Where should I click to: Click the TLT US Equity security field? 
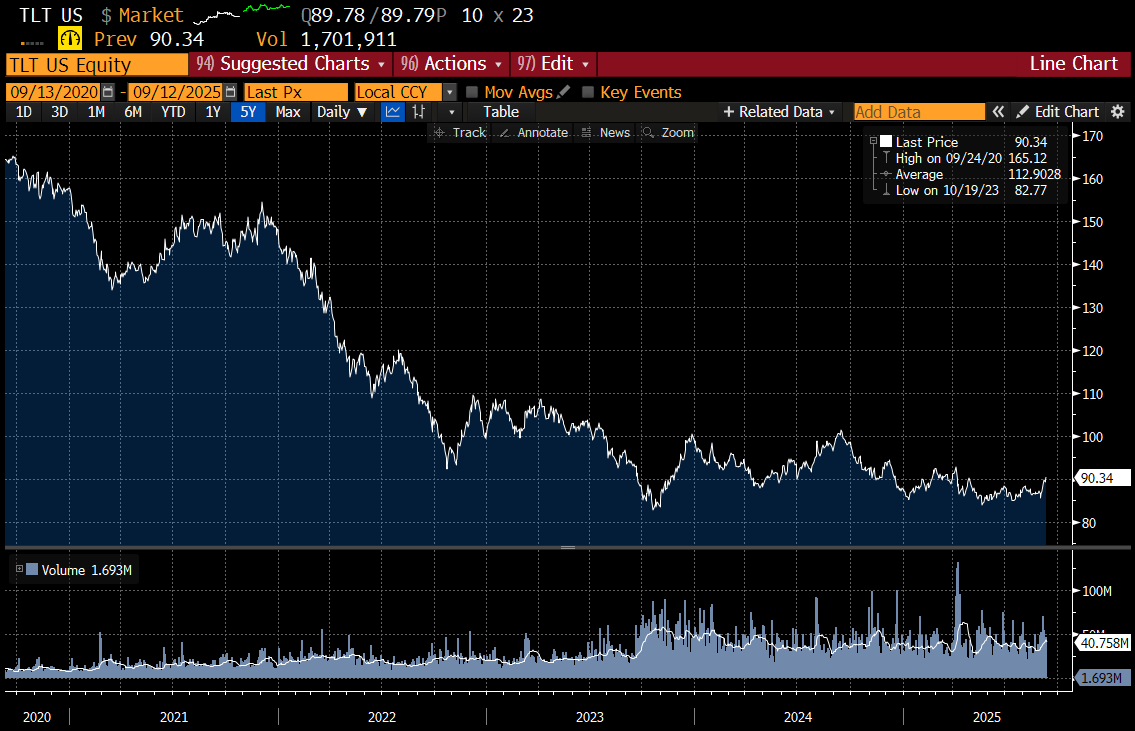(x=97, y=65)
